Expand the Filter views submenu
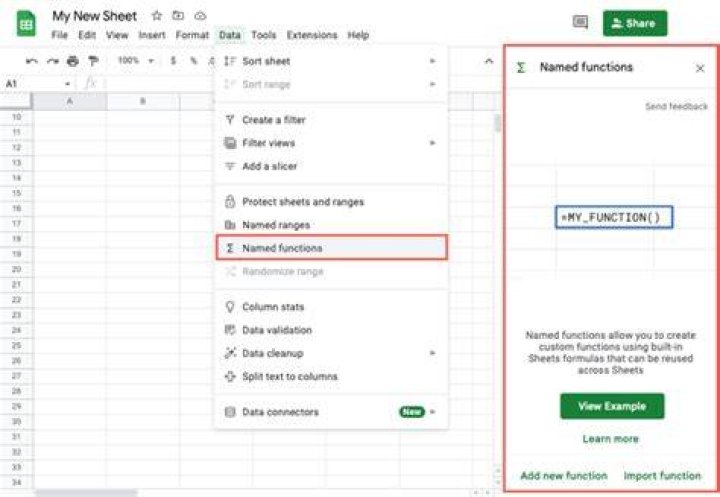The width and height of the screenshot is (720, 497). click(x=432, y=143)
